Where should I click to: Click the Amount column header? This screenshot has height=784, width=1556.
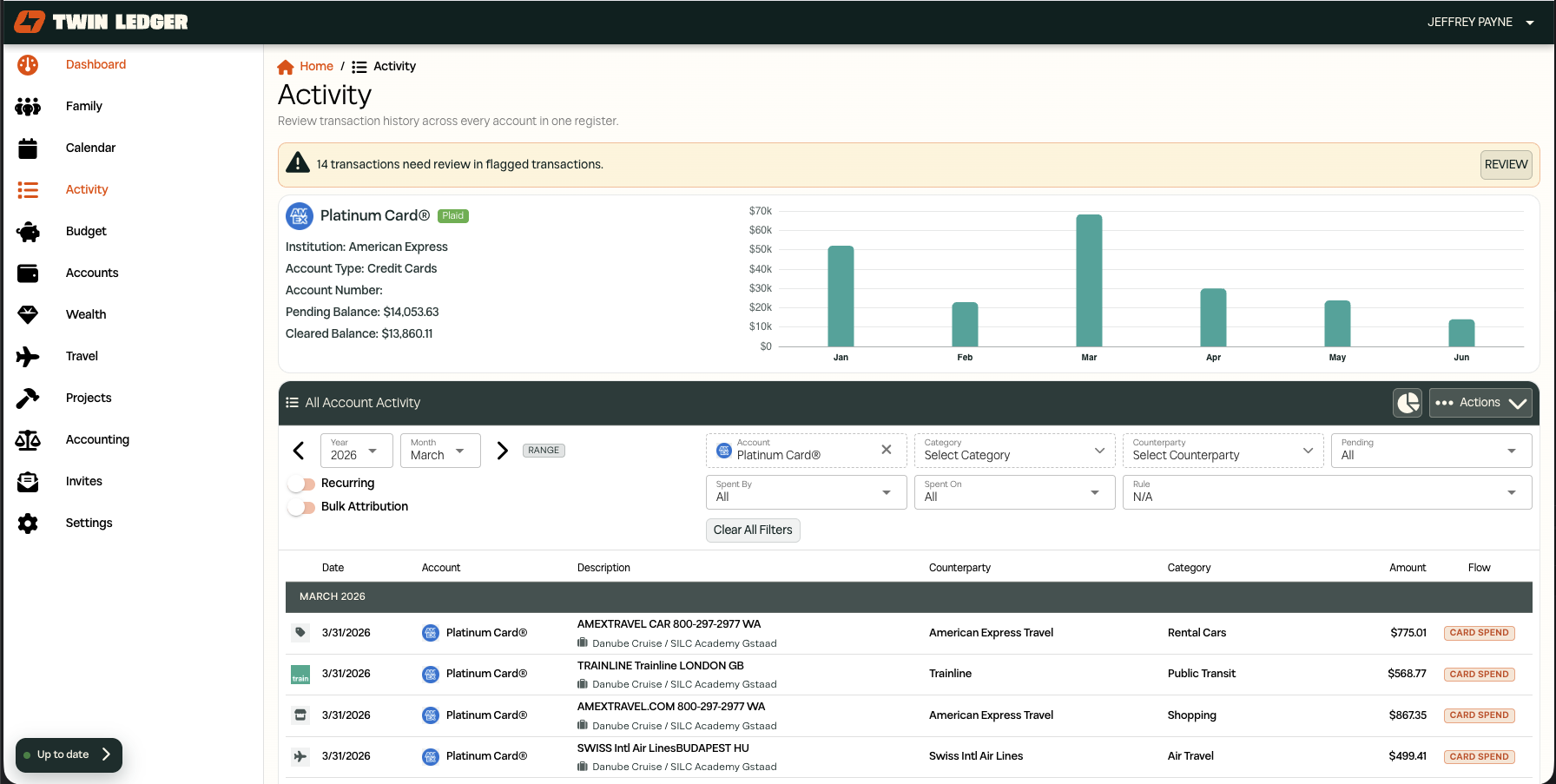coord(1408,568)
